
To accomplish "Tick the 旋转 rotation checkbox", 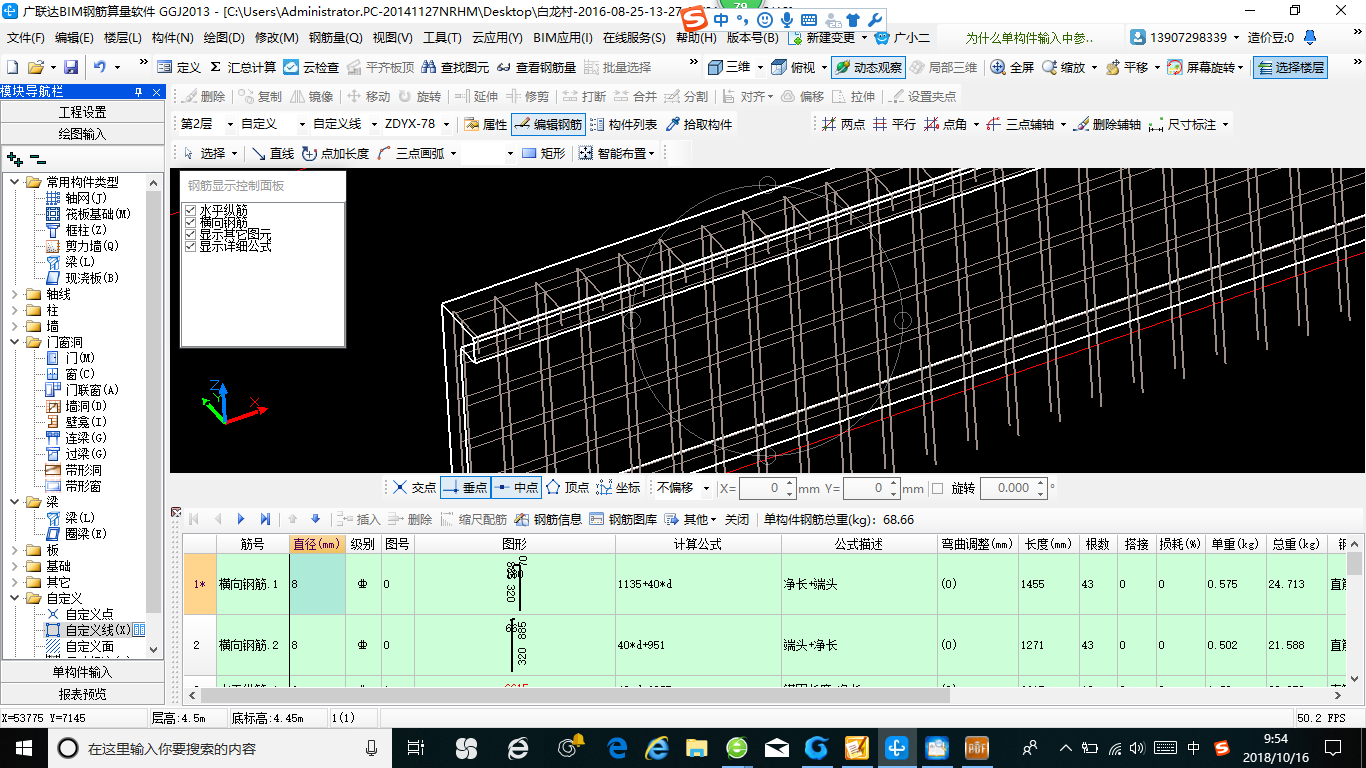I will (x=937, y=488).
